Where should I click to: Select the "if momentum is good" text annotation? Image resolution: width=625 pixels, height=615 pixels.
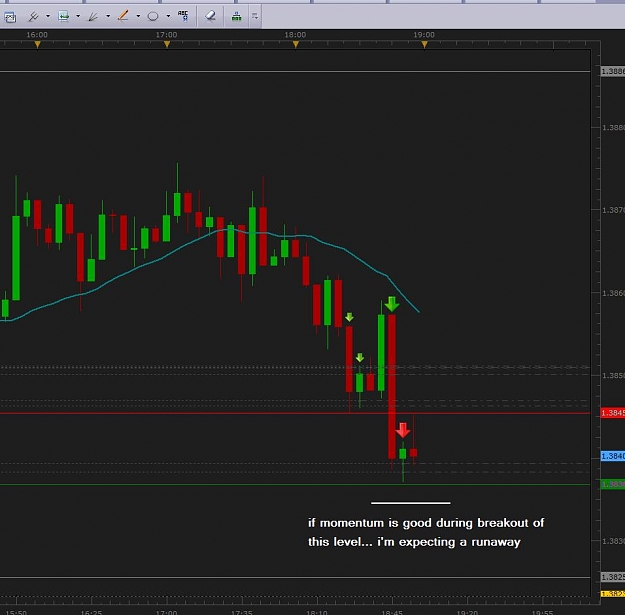click(426, 532)
